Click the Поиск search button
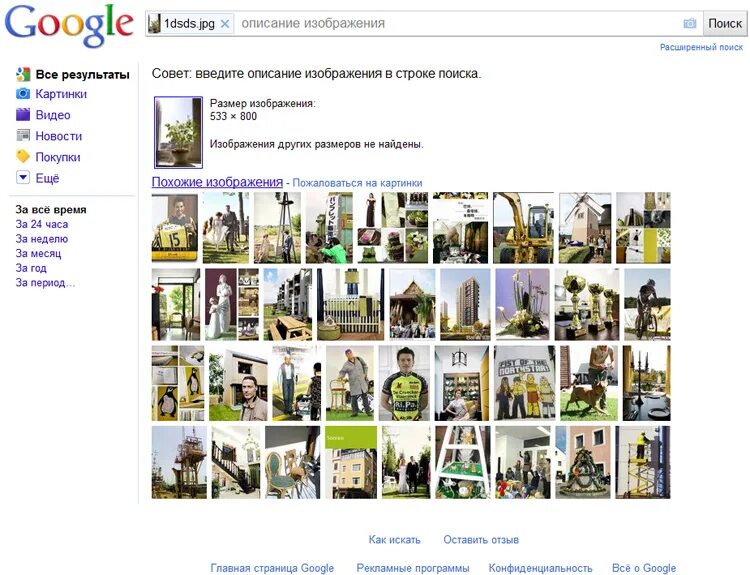This screenshot has height=575, width=750. tap(725, 23)
